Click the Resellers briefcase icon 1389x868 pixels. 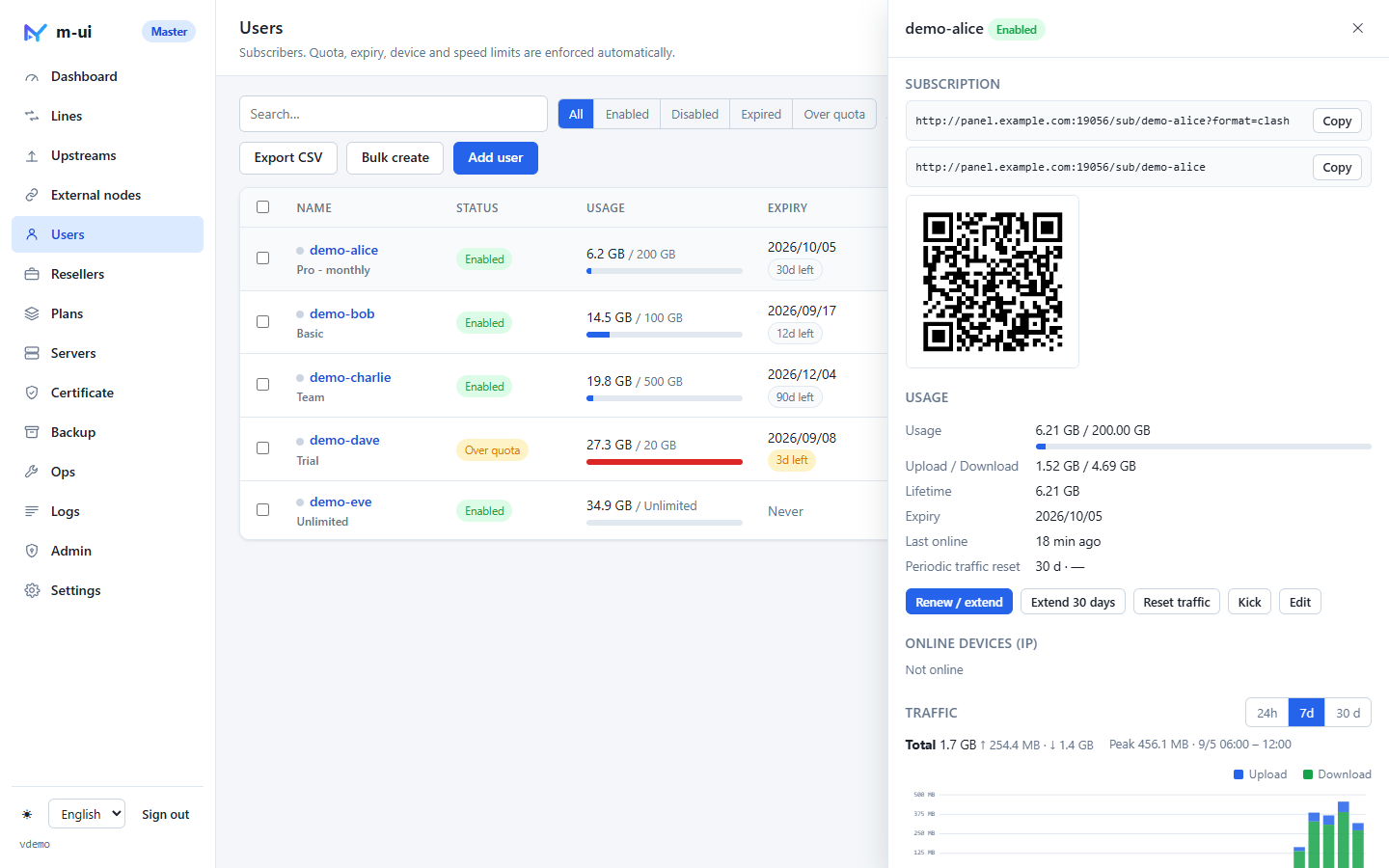click(32, 274)
